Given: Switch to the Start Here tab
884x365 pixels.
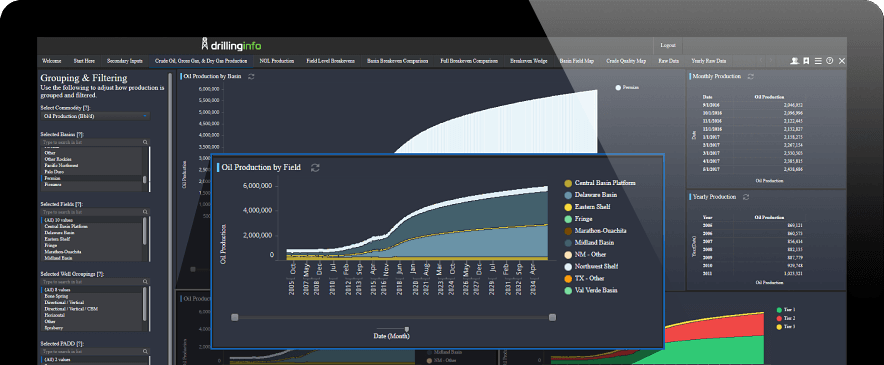Looking at the screenshot, I should click(84, 61).
